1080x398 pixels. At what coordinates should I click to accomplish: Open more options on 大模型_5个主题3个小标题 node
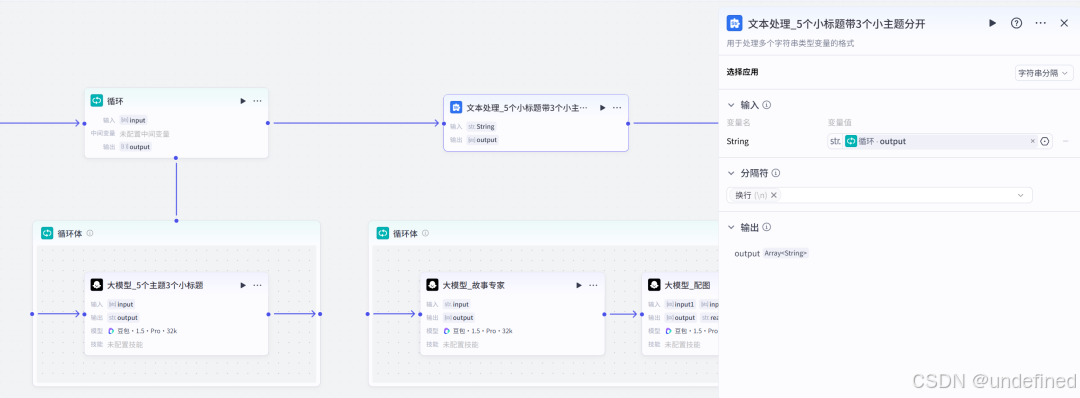pyautogui.click(x=258, y=285)
